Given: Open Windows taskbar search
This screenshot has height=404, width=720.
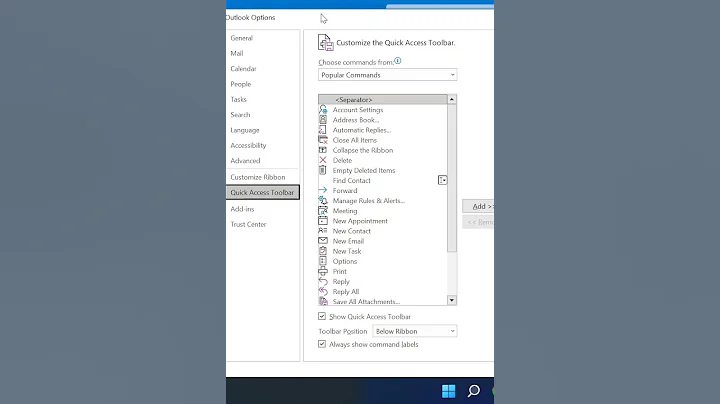Looking at the screenshot, I should [x=473, y=391].
